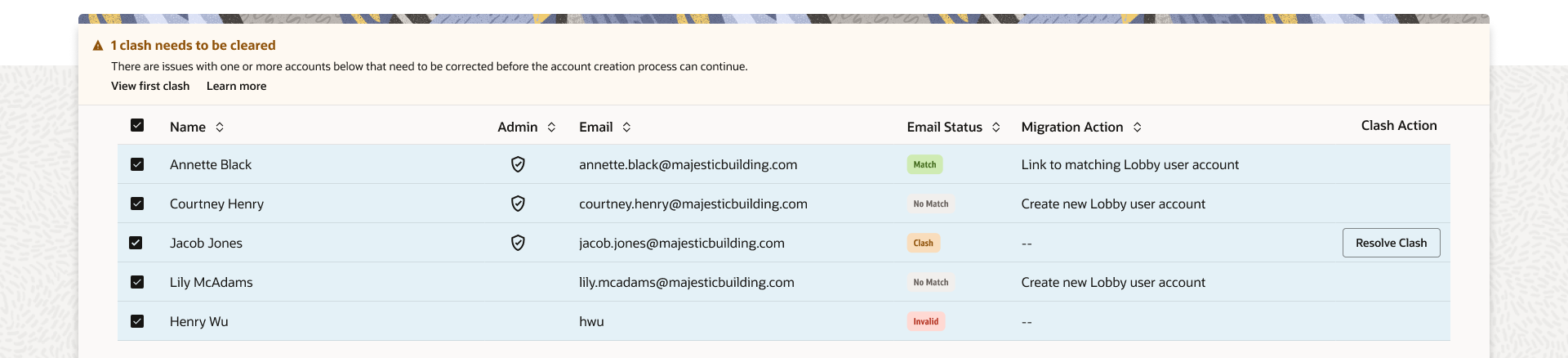
Task: Open the Learn more link
Action: click(236, 86)
